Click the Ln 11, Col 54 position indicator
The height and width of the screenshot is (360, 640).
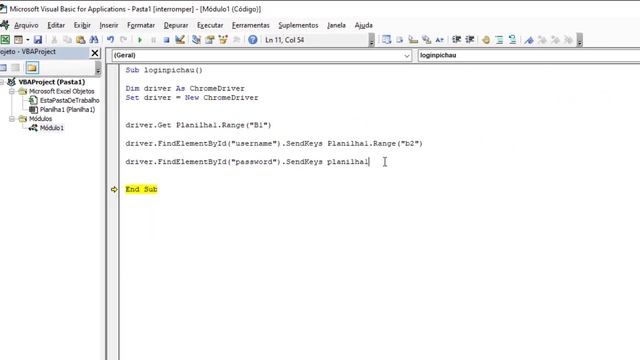[x=284, y=40]
